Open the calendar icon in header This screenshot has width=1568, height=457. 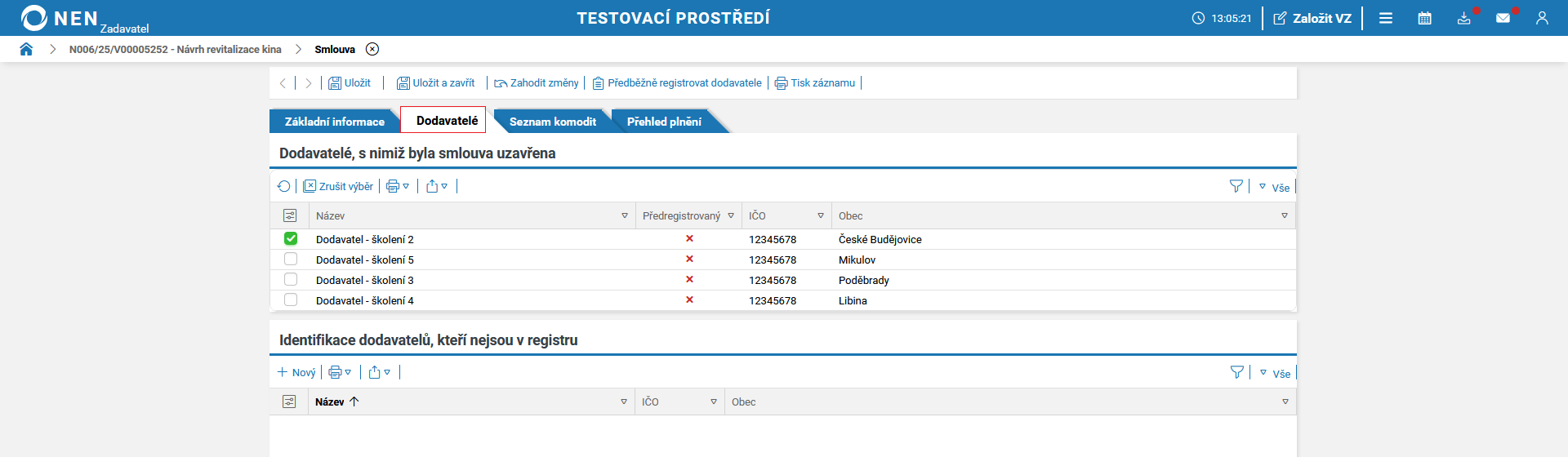coord(1424,18)
